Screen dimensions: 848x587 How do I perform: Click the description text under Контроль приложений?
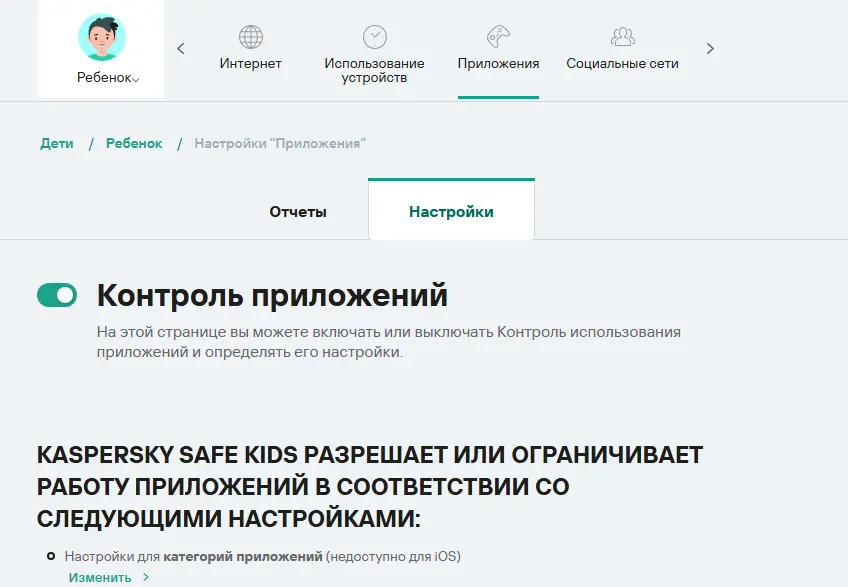tap(389, 342)
